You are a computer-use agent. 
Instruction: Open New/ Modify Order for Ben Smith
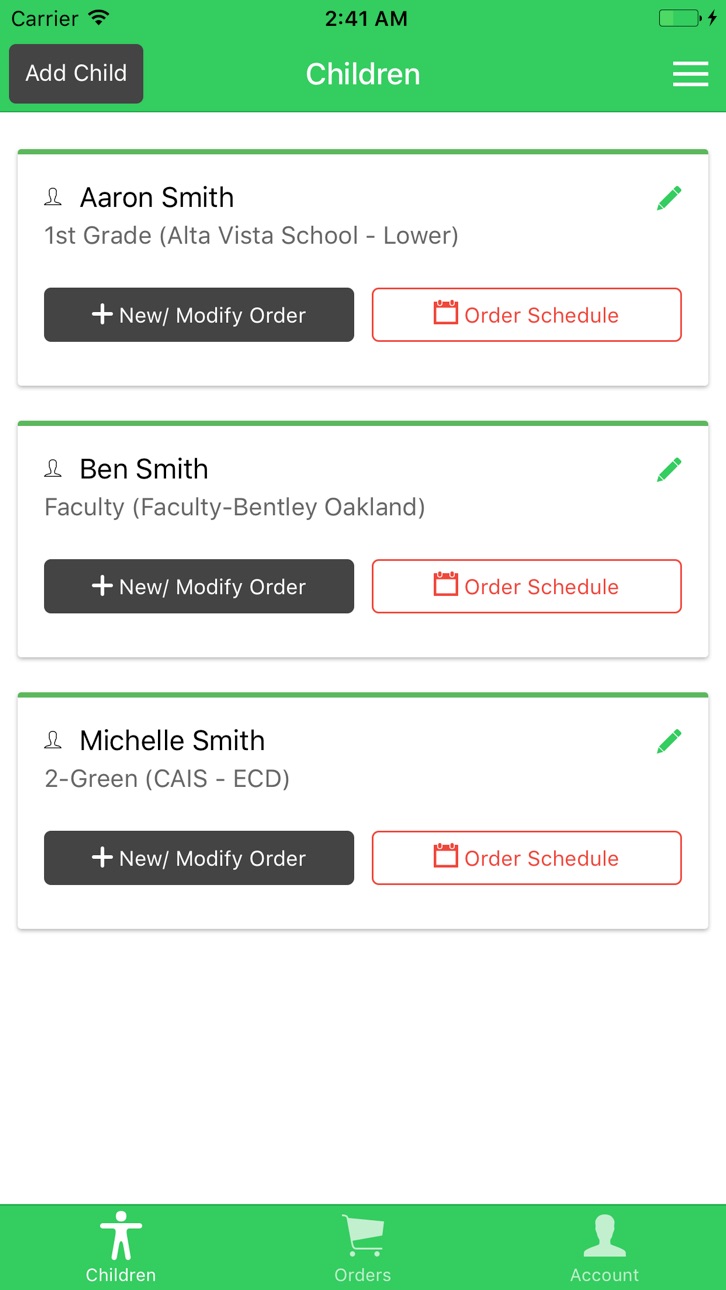[199, 586]
